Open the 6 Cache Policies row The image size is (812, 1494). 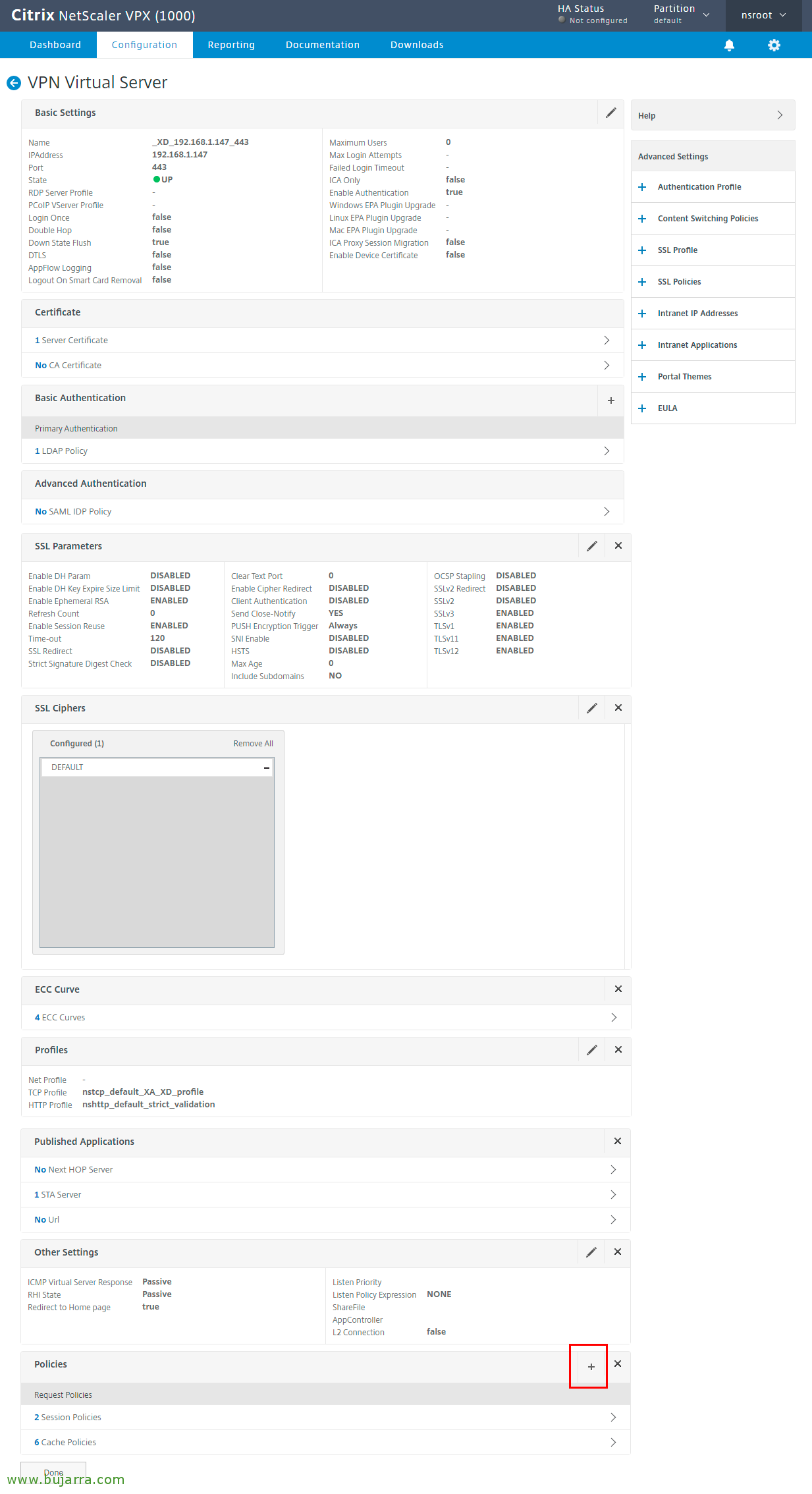coord(326,1443)
